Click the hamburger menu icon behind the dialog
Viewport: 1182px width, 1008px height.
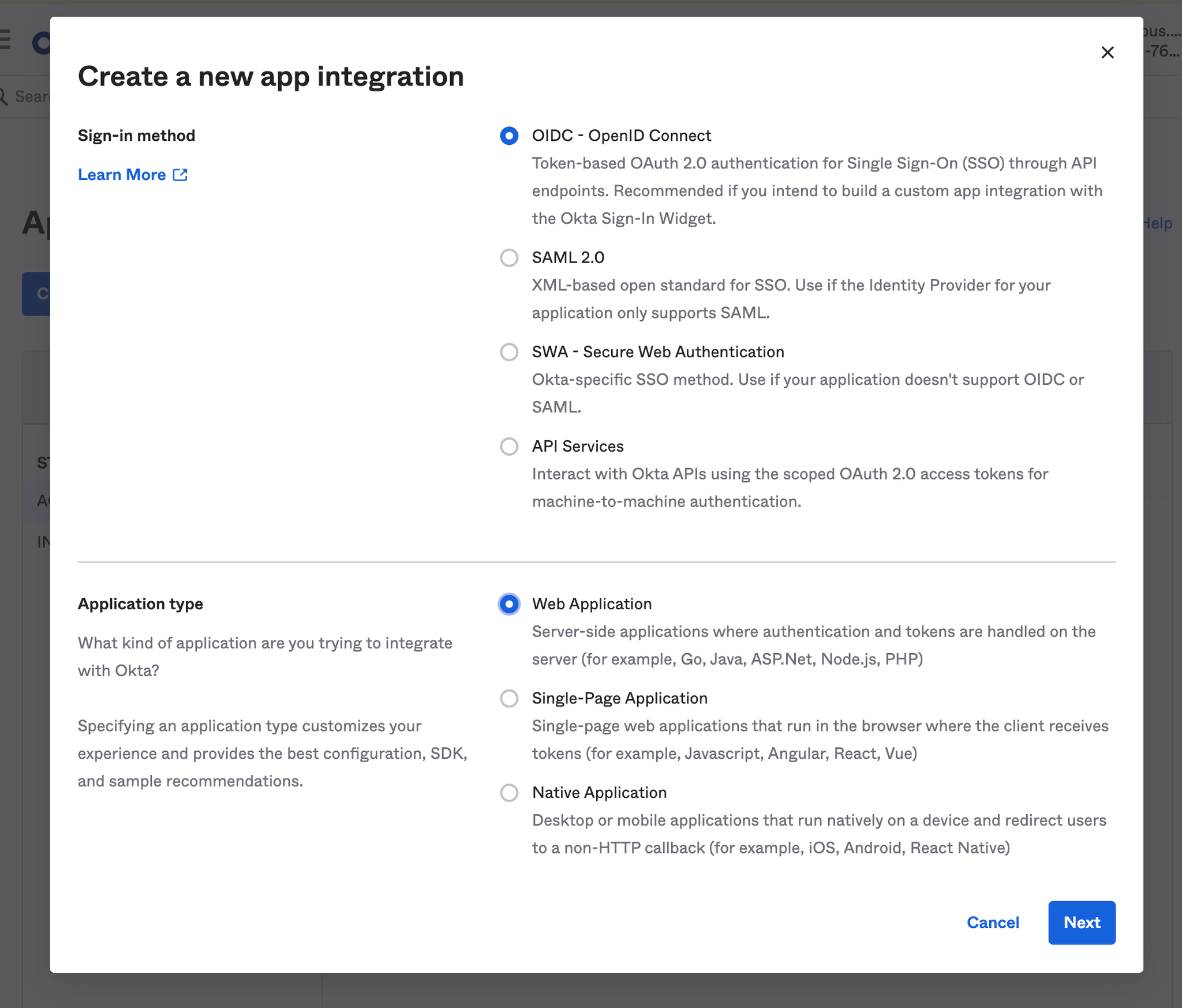tap(5, 40)
